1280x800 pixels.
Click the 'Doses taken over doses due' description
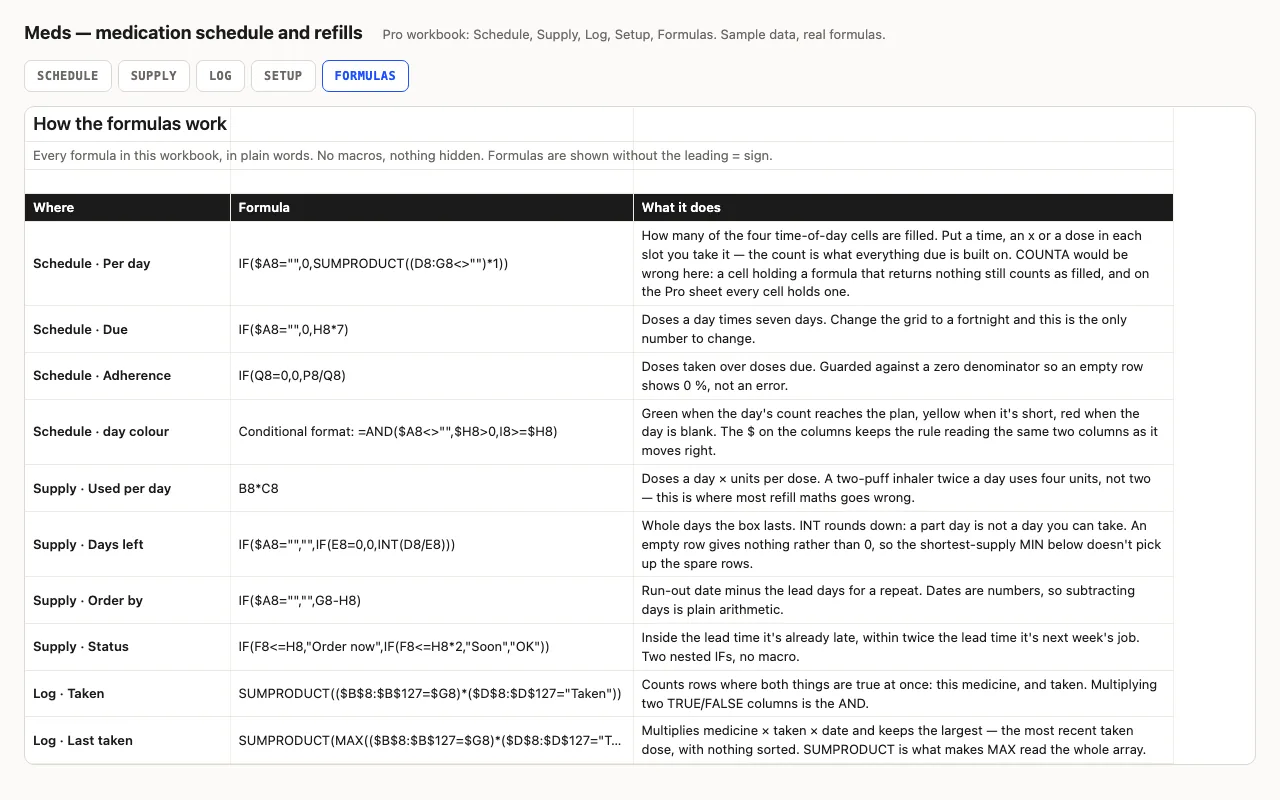click(903, 376)
